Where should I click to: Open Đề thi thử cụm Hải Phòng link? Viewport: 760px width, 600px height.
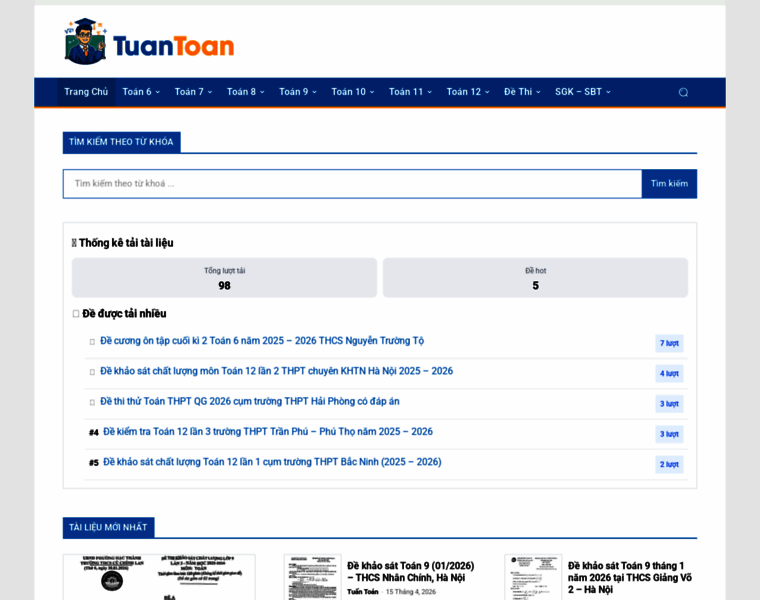click(x=249, y=402)
